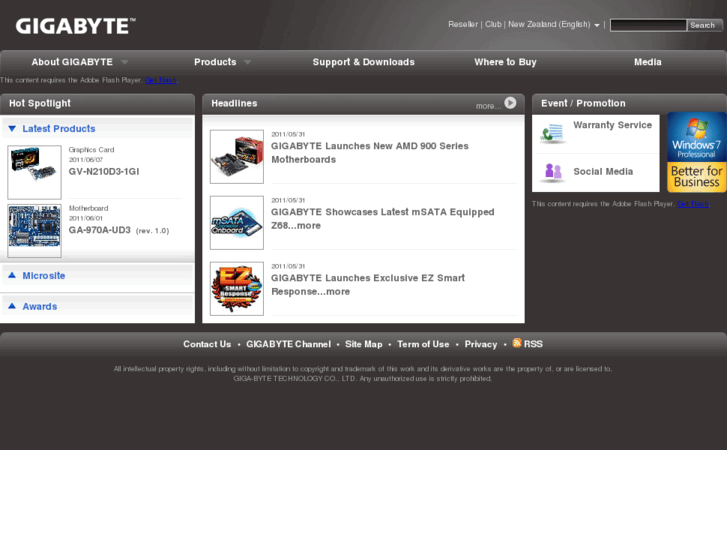Open the Products menu dropdown arrow

coord(248,62)
